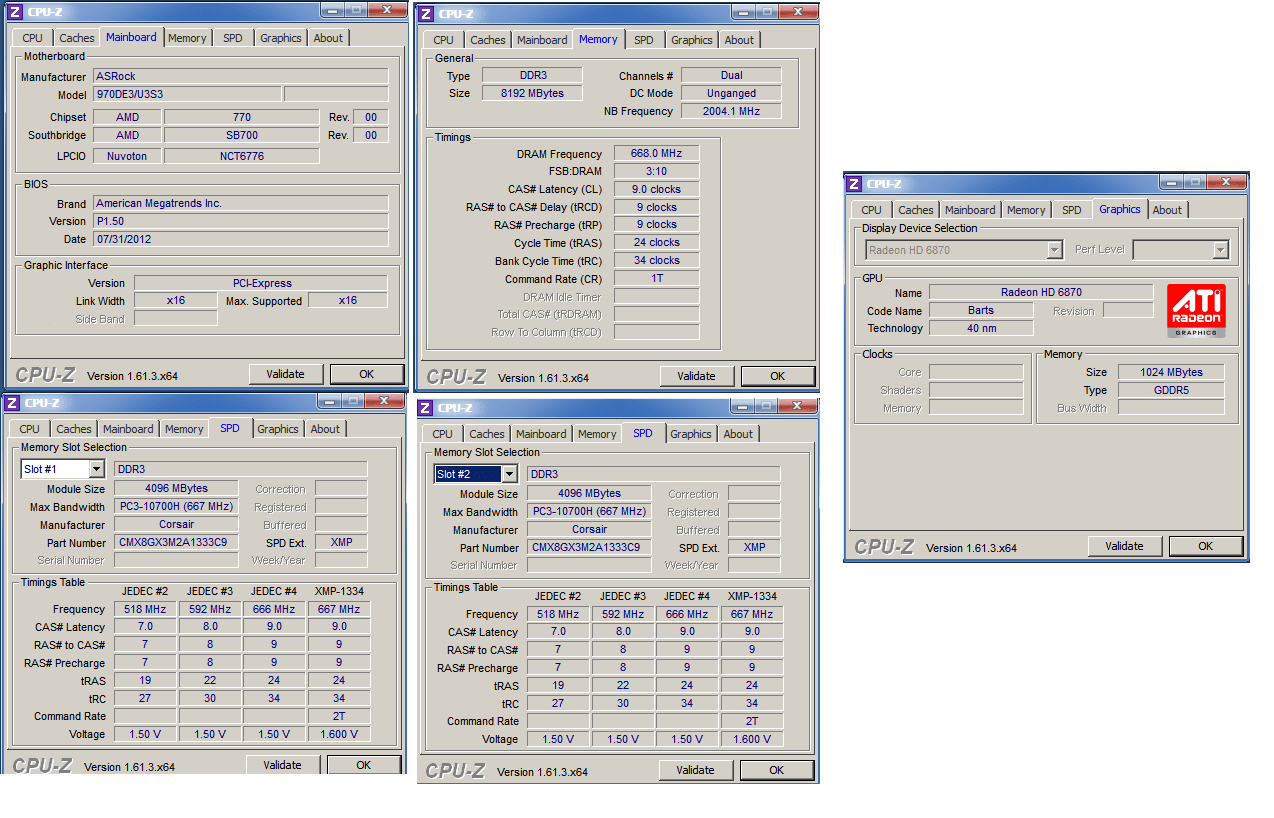Click Validate in the Mainboard window
The width and height of the screenshot is (1274, 818).
click(x=286, y=374)
